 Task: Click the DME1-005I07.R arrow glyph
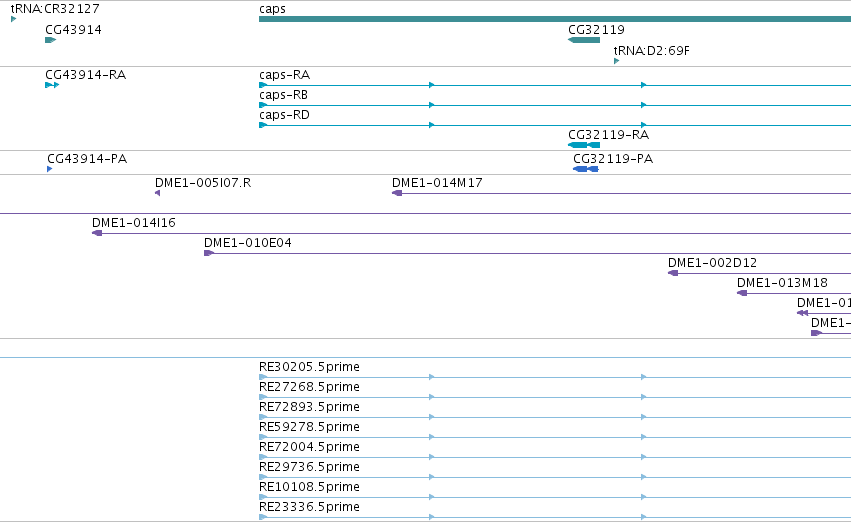157,193
